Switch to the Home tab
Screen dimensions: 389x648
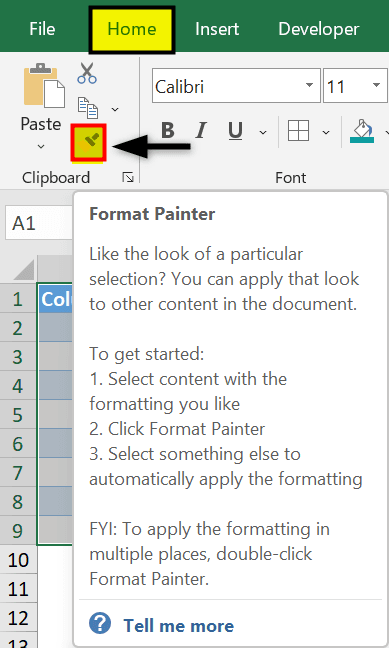click(x=132, y=29)
